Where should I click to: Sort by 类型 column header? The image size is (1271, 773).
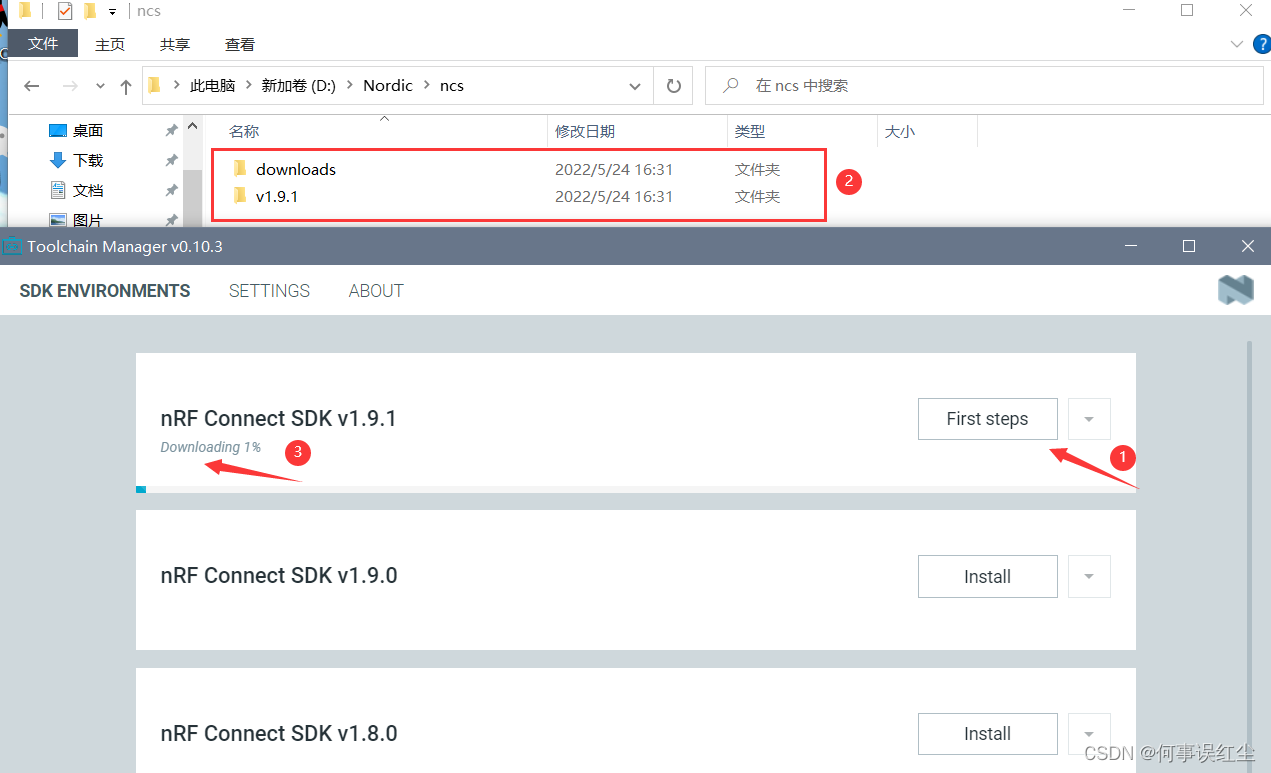coord(750,131)
